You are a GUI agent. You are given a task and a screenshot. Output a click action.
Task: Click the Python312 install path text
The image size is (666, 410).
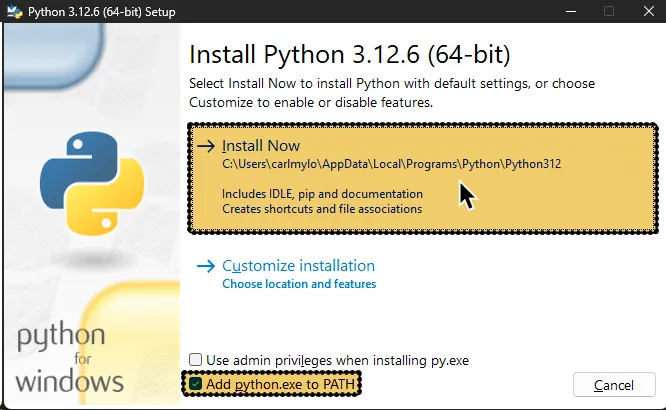pyautogui.click(x=391, y=164)
